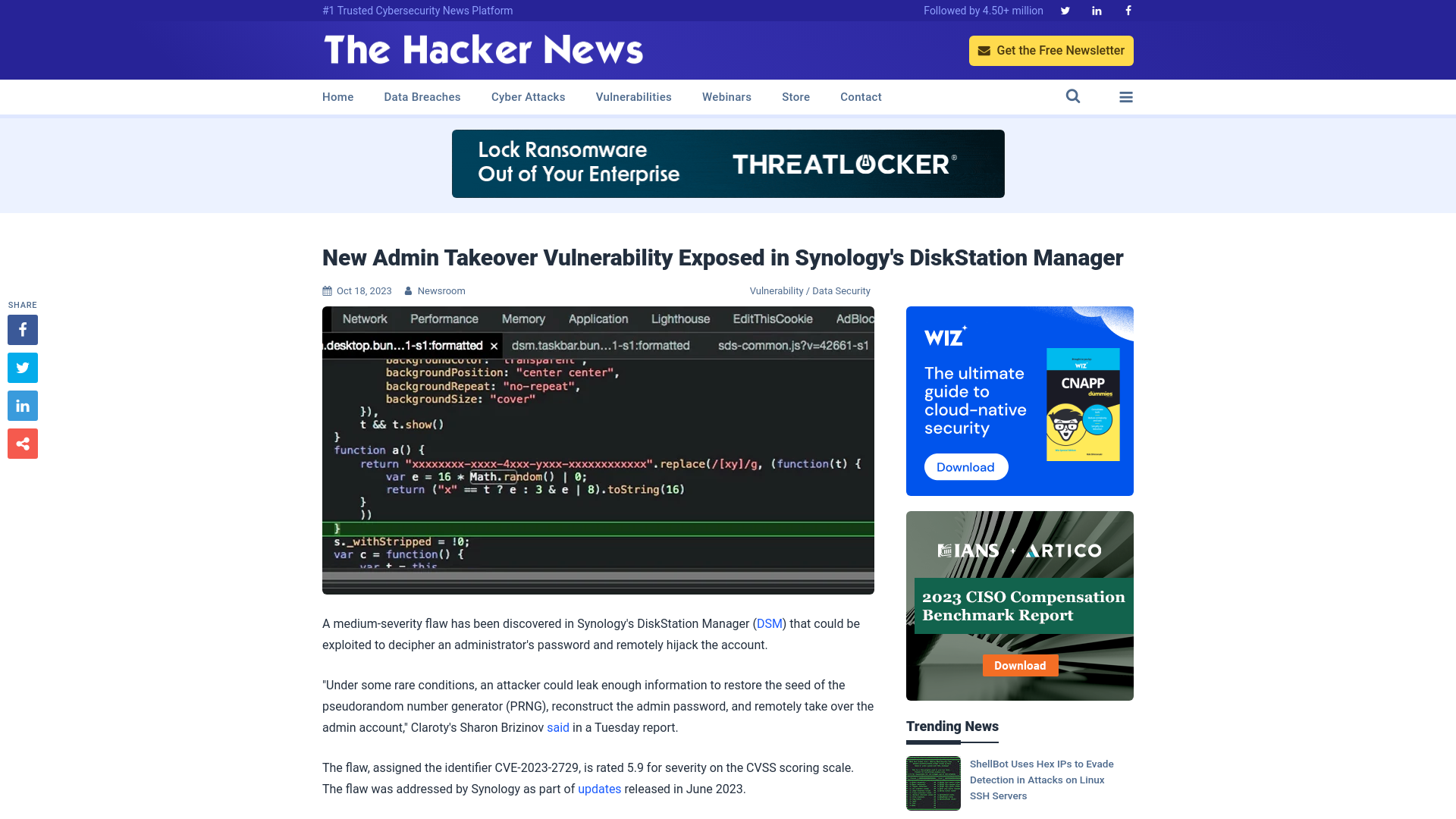Viewport: 1456px width, 819px height.
Task: Click the IANS Artico report Download button
Action: click(1021, 665)
